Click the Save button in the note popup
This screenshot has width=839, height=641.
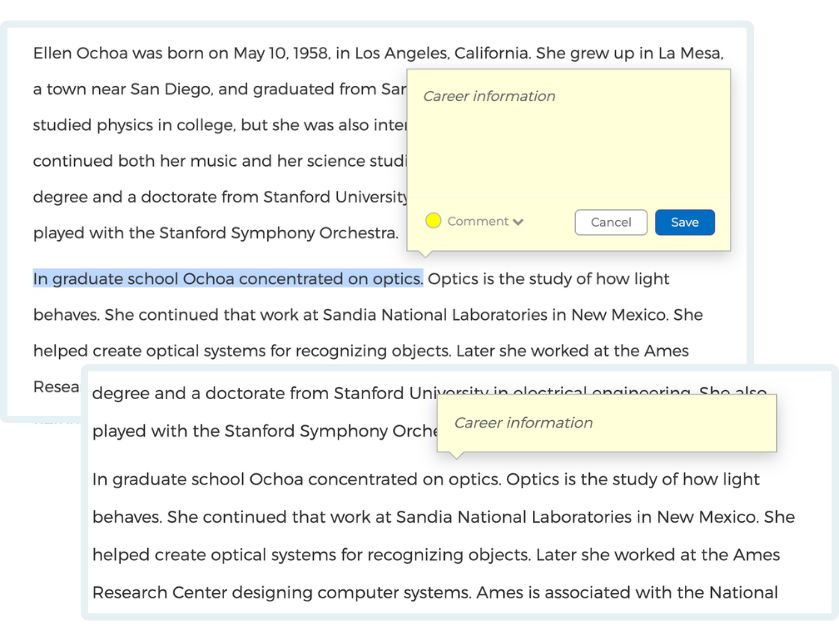684,222
